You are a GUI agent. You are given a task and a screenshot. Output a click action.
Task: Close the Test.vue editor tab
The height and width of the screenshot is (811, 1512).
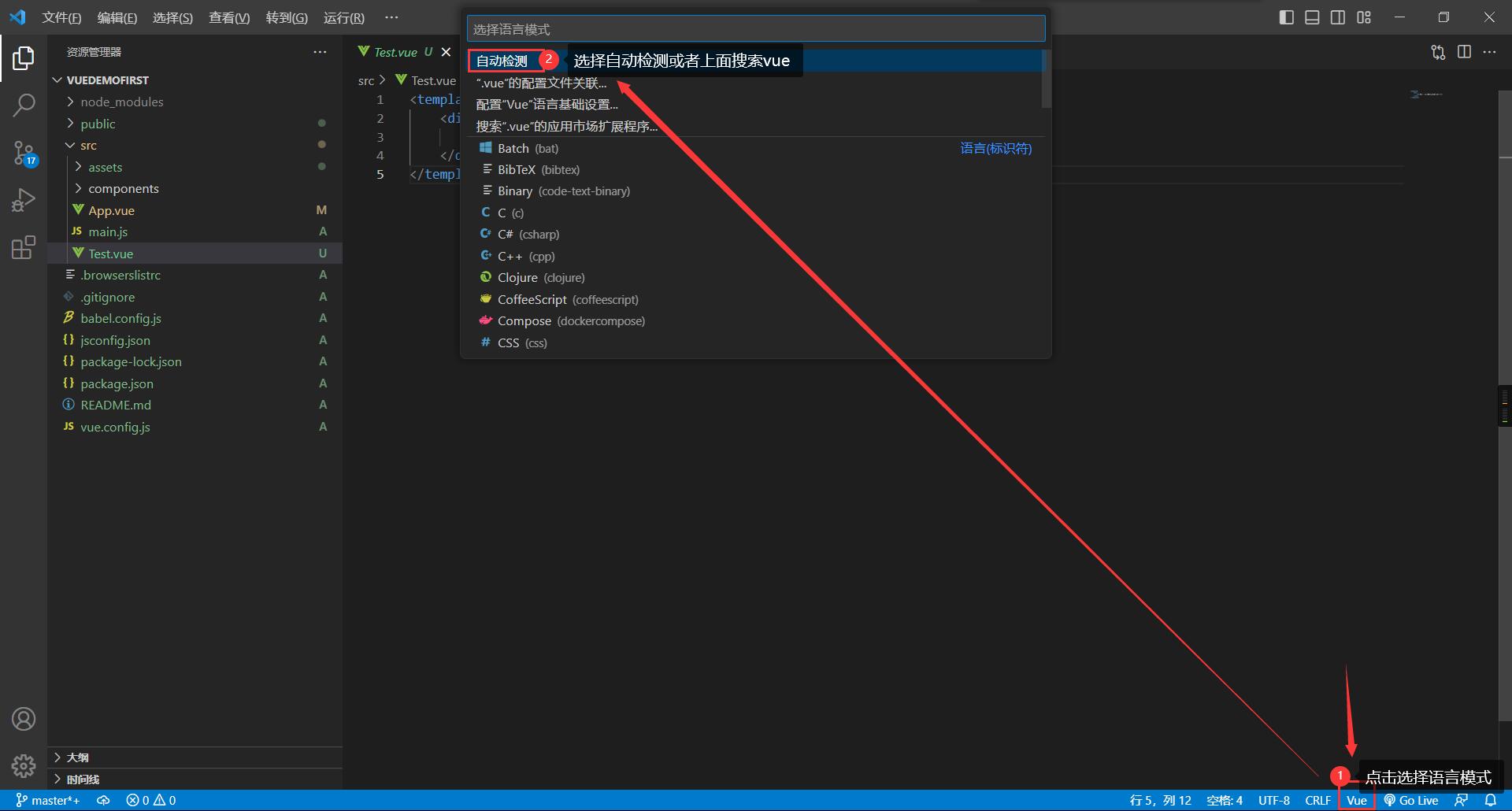[446, 52]
